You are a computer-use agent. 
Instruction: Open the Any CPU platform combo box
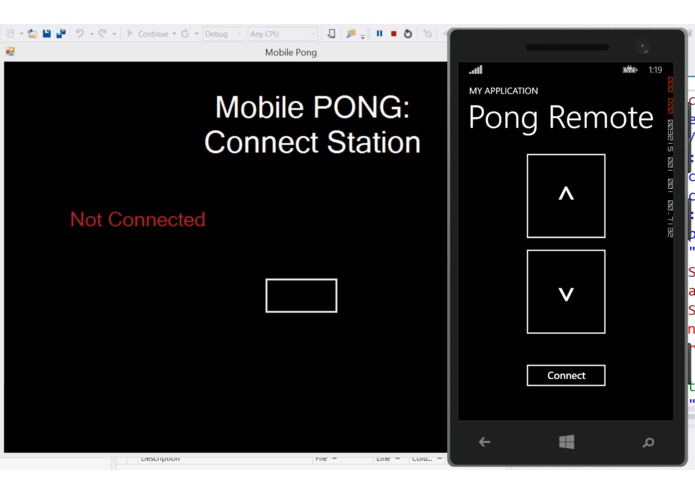tap(282, 34)
